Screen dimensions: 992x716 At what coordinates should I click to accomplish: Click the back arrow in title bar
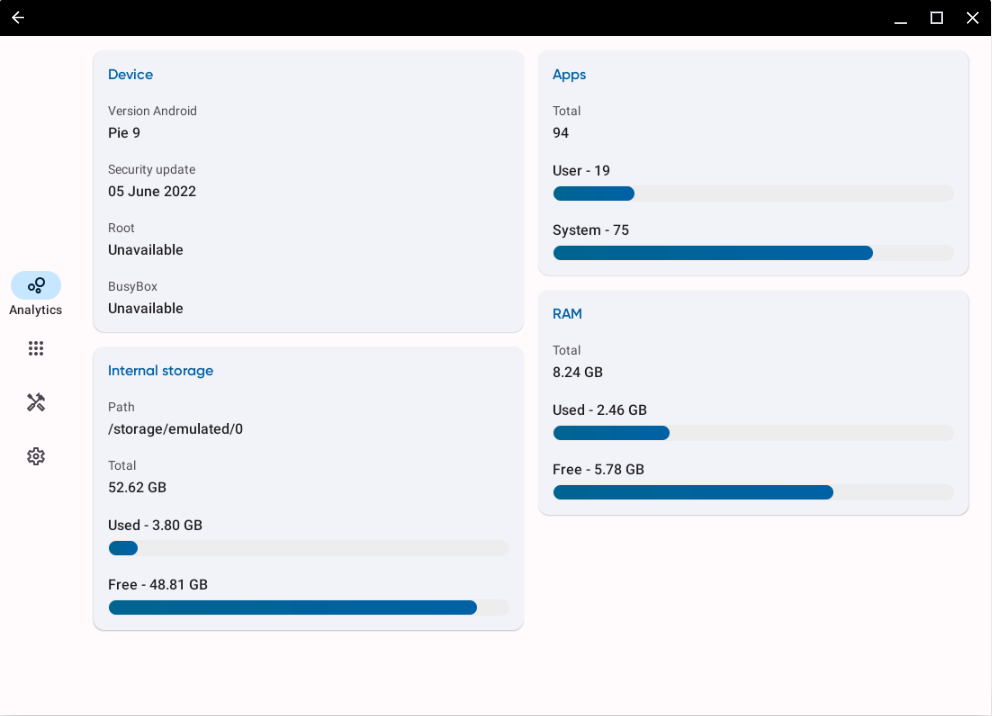pyautogui.click(x=18, y=18)
